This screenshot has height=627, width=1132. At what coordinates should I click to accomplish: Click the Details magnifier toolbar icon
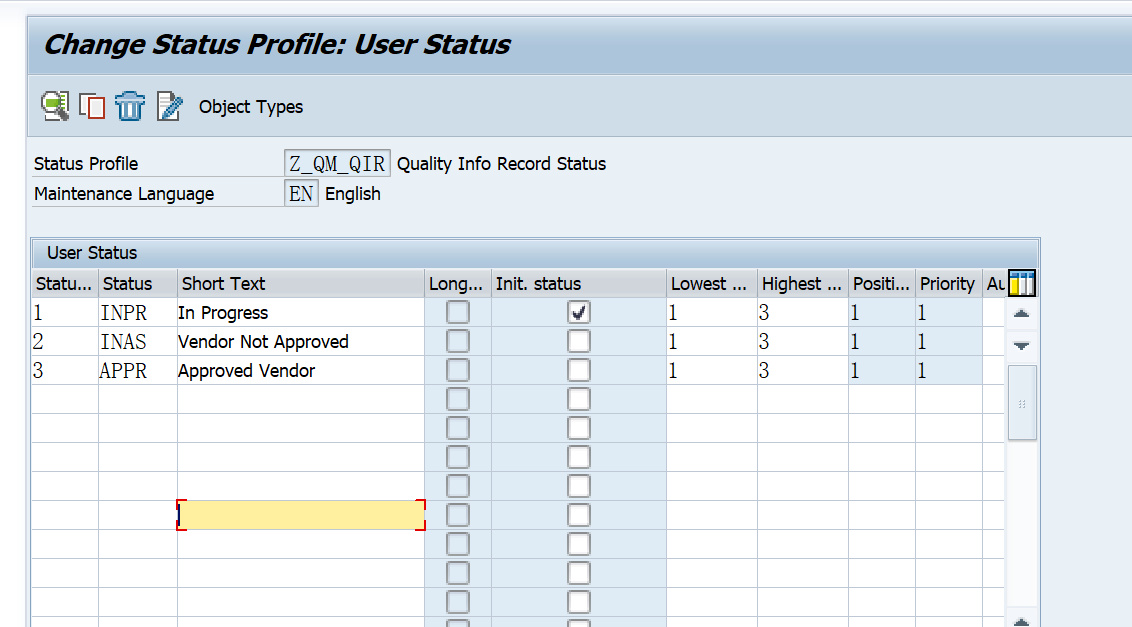point(55,106)
